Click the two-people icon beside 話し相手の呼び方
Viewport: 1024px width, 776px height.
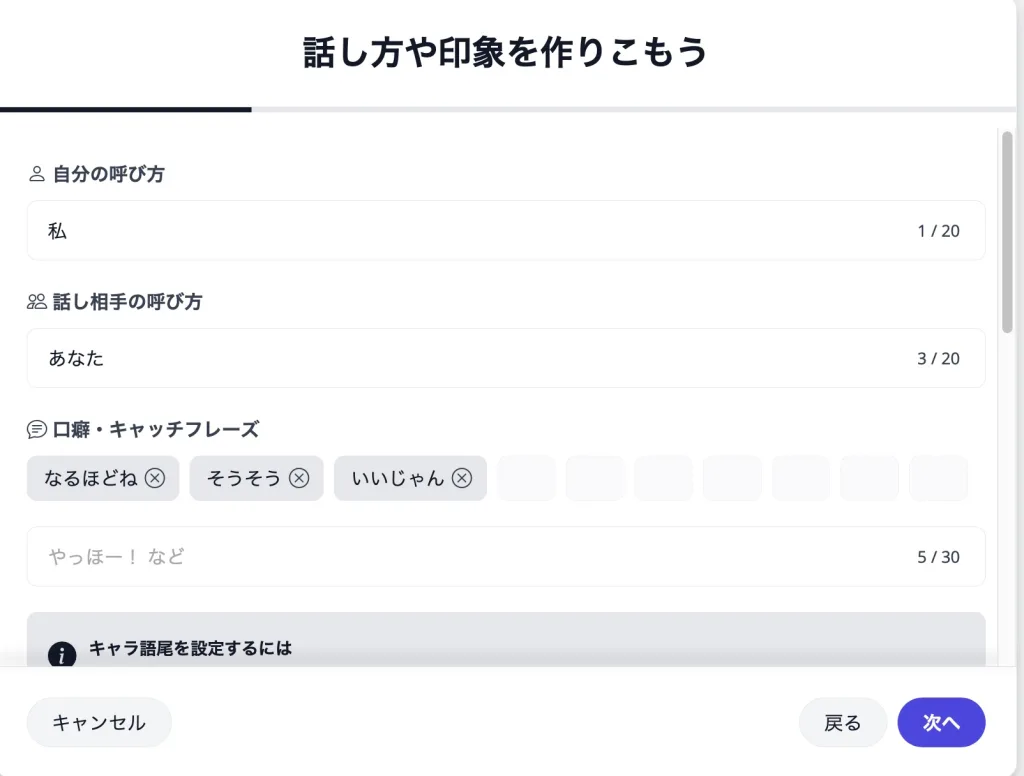(x=37, y=302)
